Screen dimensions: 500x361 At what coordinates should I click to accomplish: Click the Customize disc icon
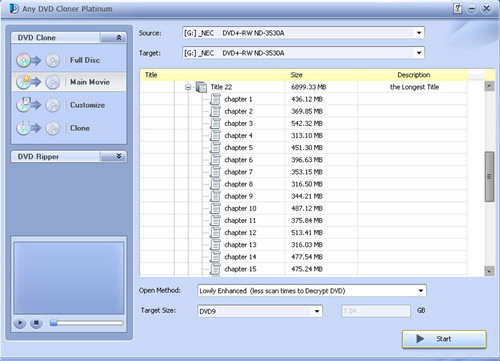point(24,105)
